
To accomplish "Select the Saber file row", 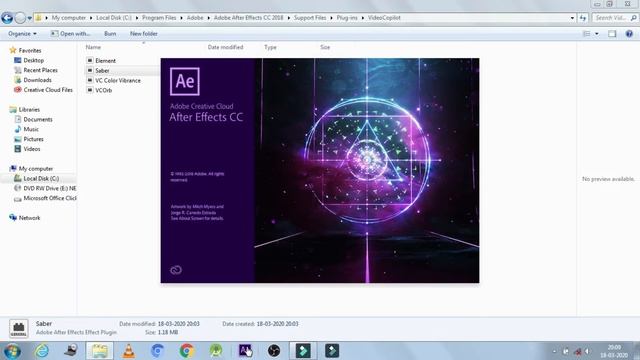I will click(122, 71).
